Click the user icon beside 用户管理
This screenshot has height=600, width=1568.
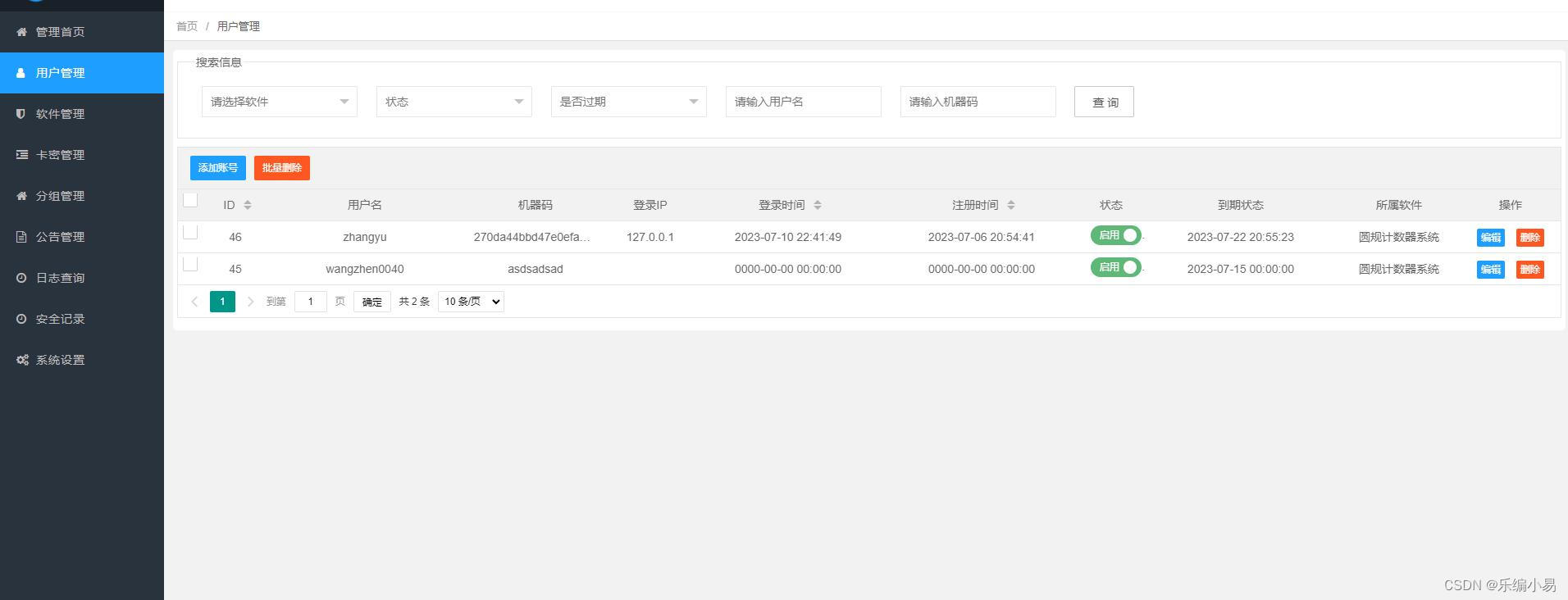[x=21, y=73]
